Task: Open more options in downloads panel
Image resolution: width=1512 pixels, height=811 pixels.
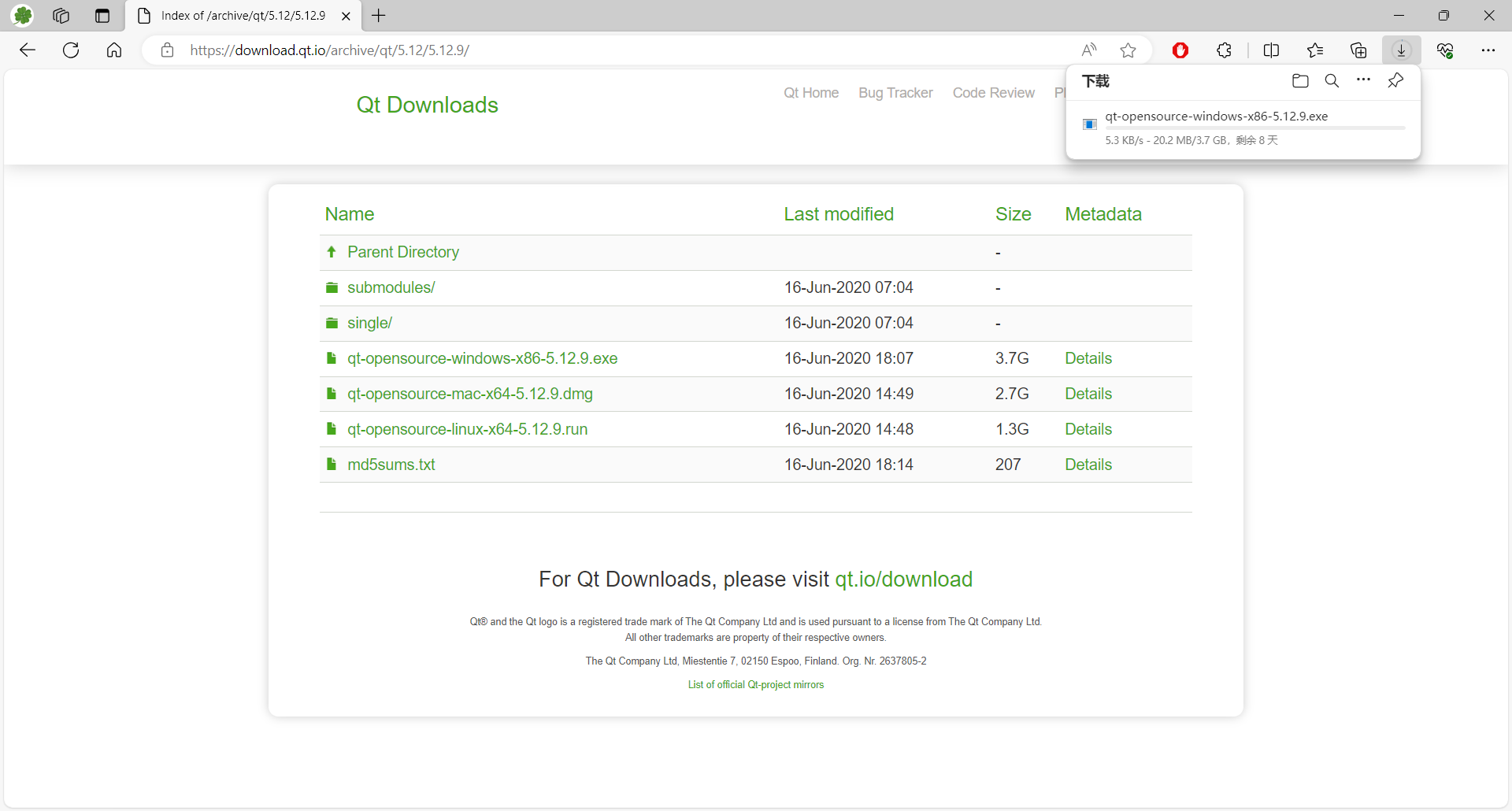Action: tap(1363, 81)
